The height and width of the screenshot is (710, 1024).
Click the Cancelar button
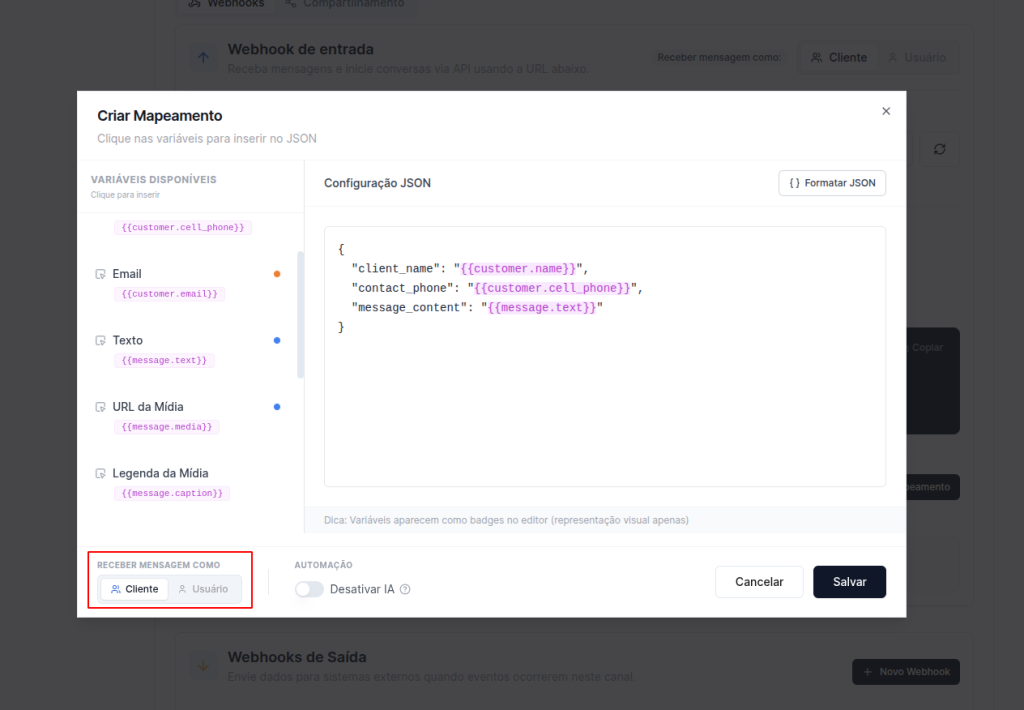tap(759, 582)
